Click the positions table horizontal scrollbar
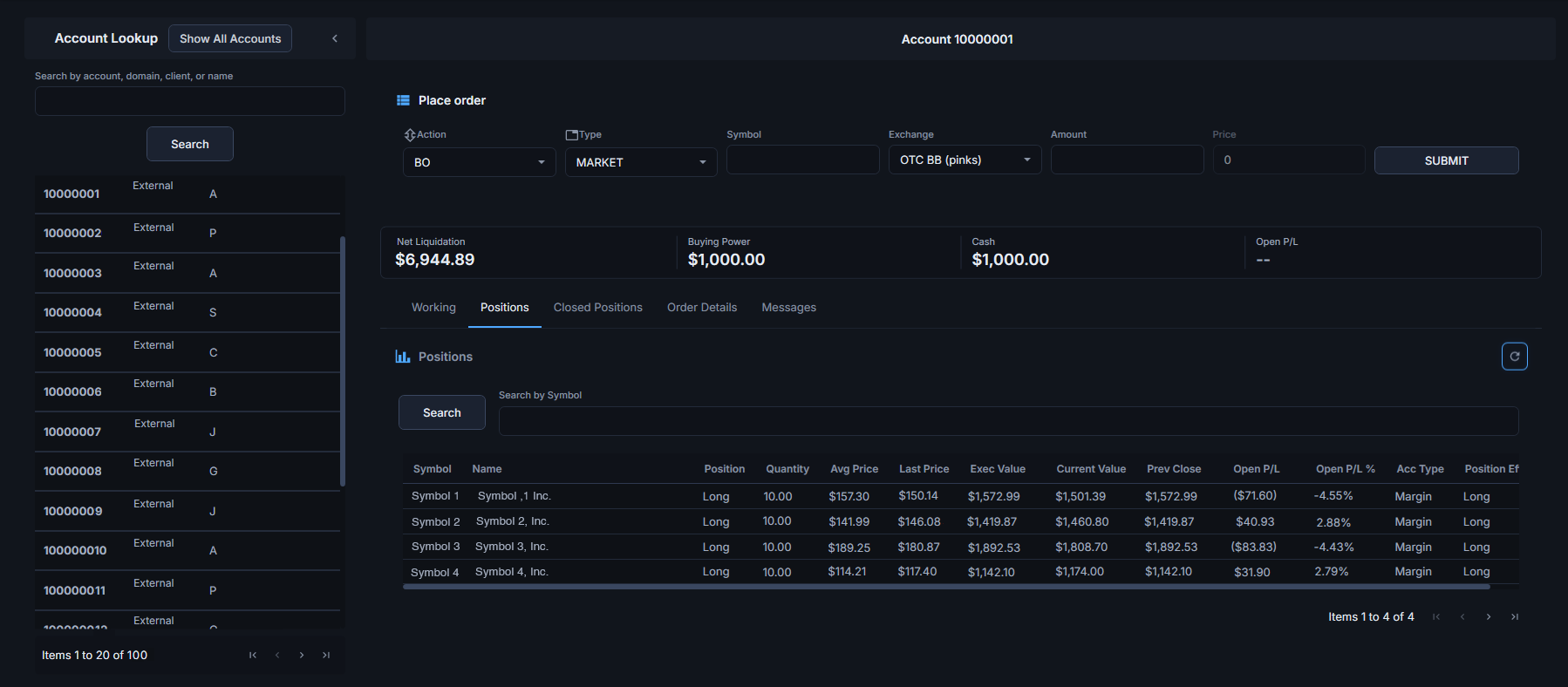Viewport: 1568px width, 687px height. pos(946,587)
